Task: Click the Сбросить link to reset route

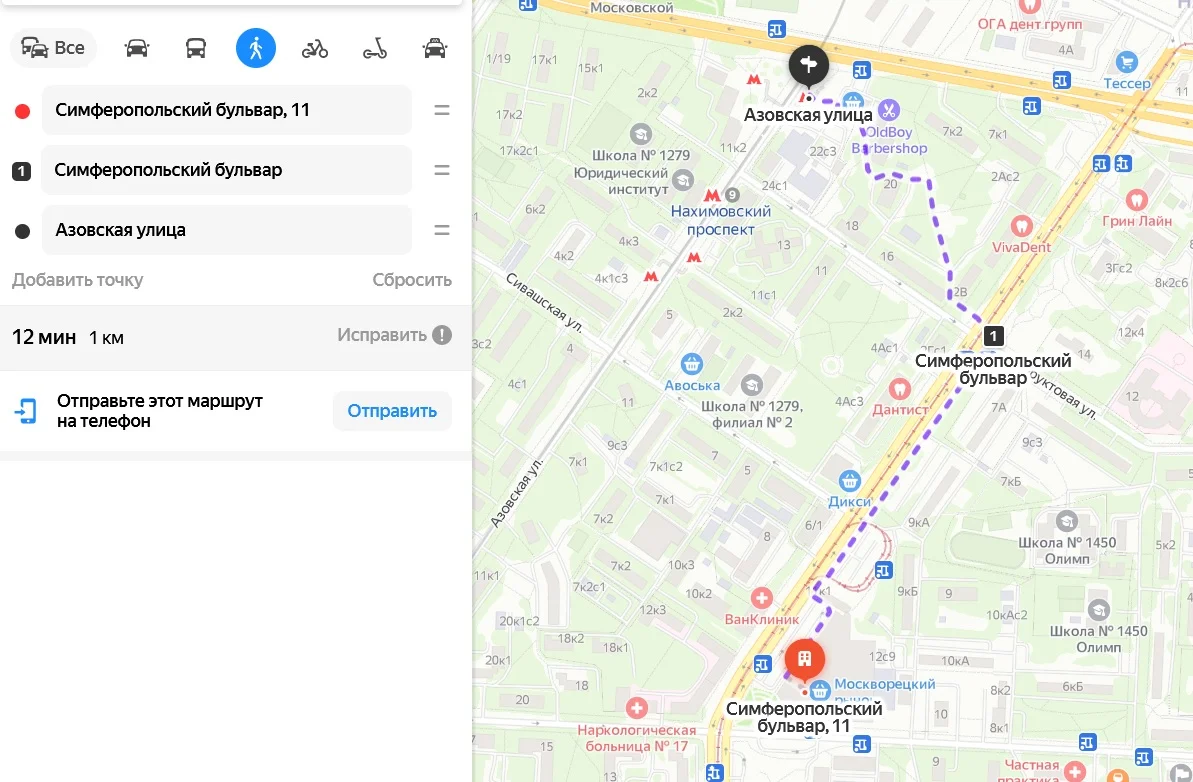Action: 412,280
